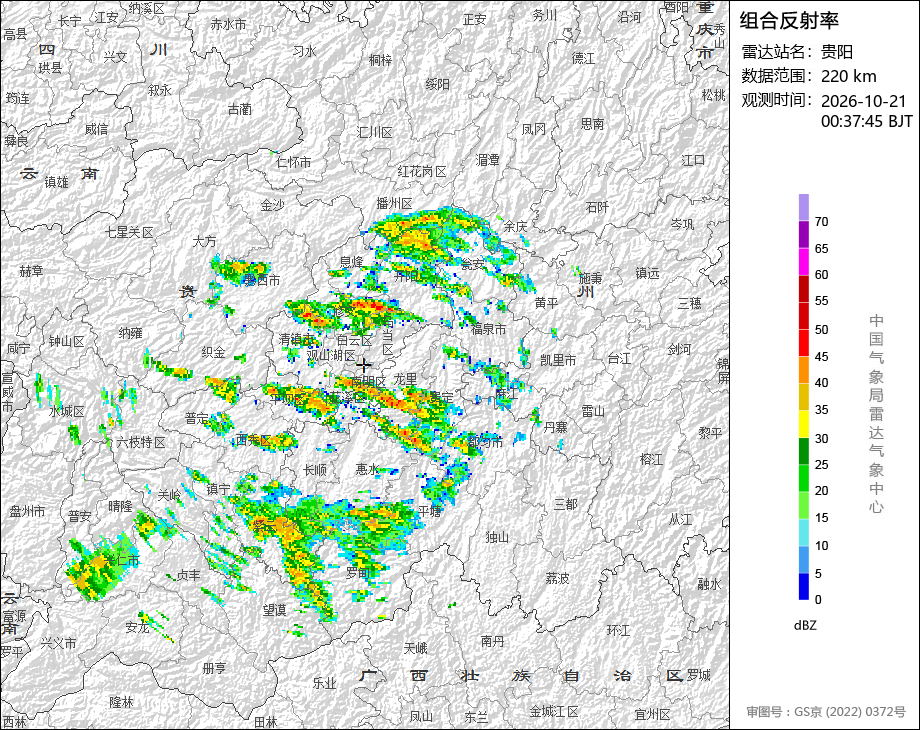Click the 220 km data range value
The height and width of the screenshot is (730, 920).
pos(848,76)
